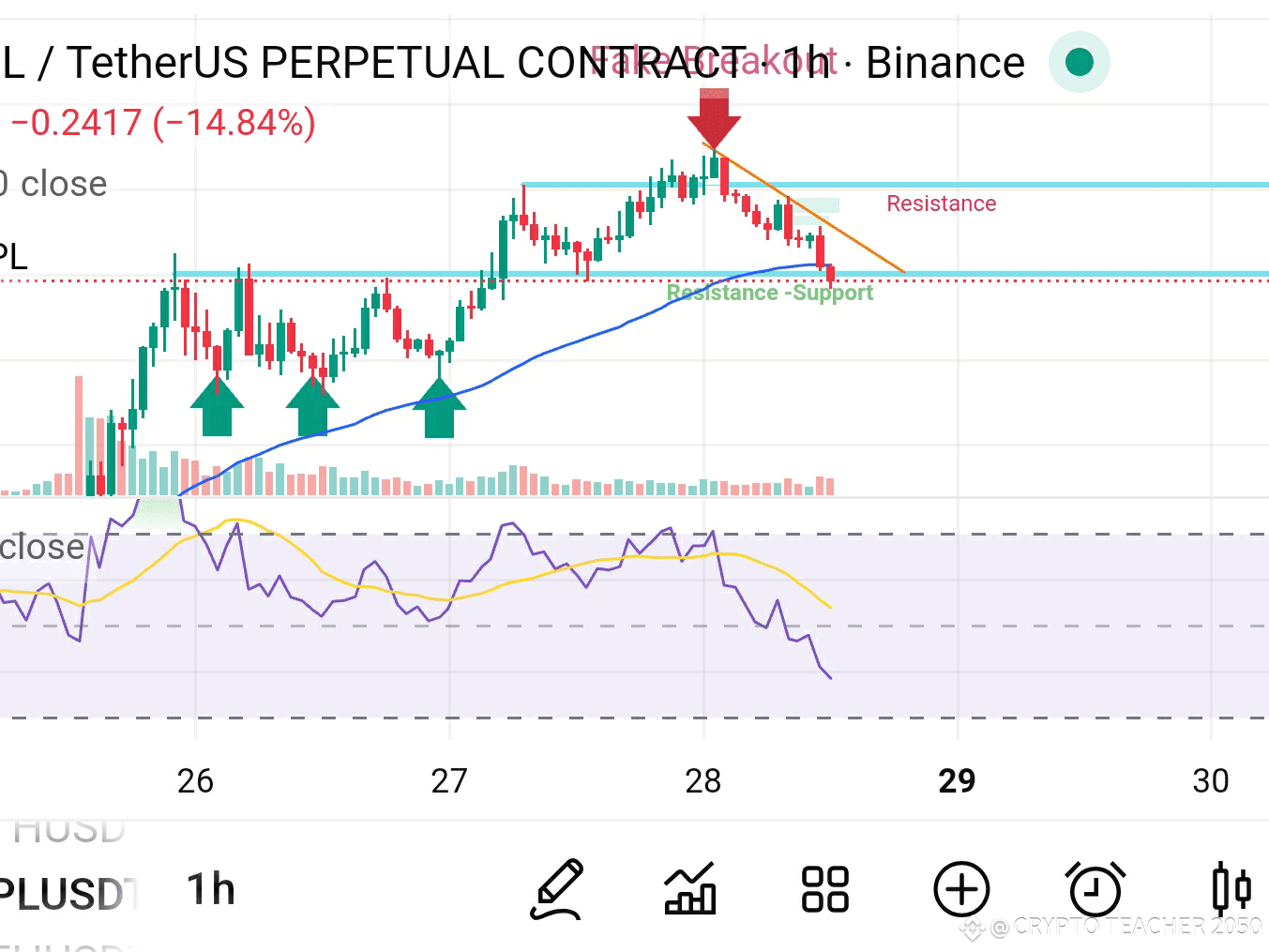The image size is (1269, 952).
Task: Tap the green market status dot
Action: pos(1080,62)
